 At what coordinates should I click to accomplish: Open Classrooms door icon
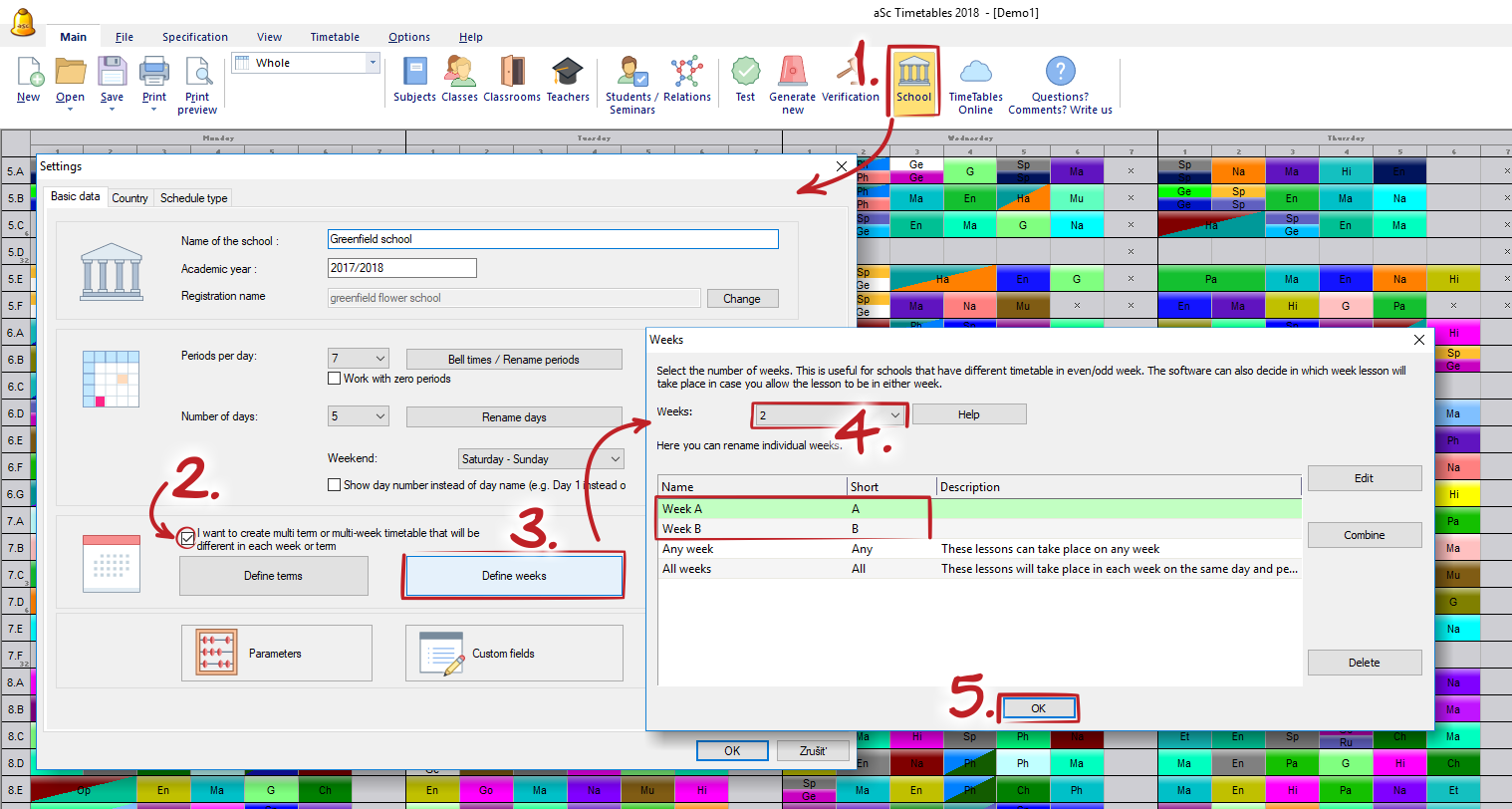[512, 74]
